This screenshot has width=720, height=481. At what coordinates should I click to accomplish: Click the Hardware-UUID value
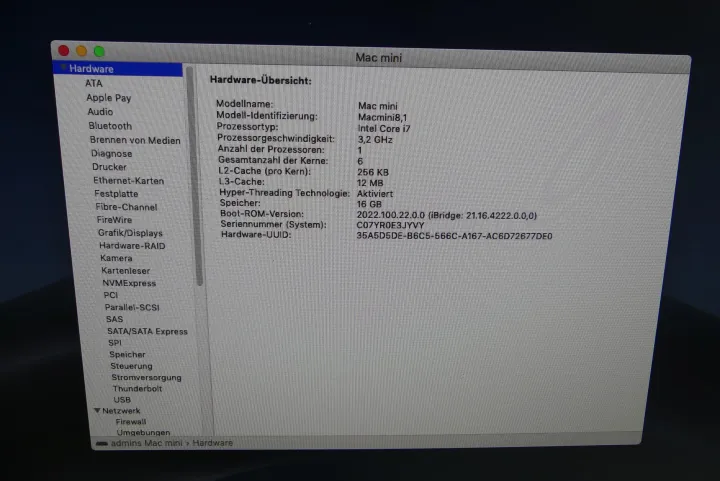coord(455,236)
